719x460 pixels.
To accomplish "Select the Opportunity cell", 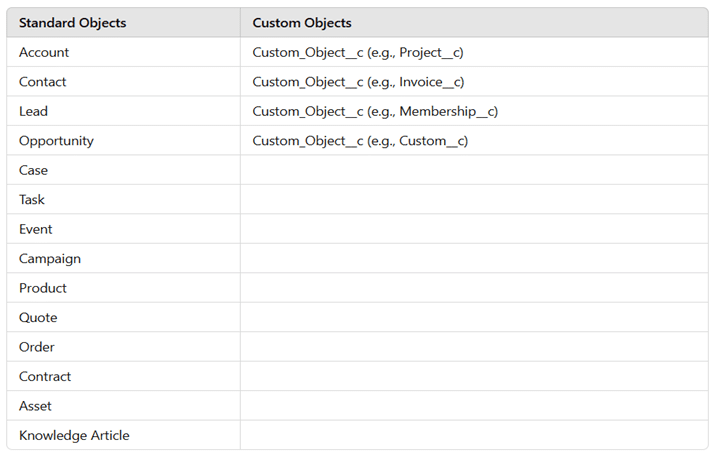I will [x=56, y=141].
